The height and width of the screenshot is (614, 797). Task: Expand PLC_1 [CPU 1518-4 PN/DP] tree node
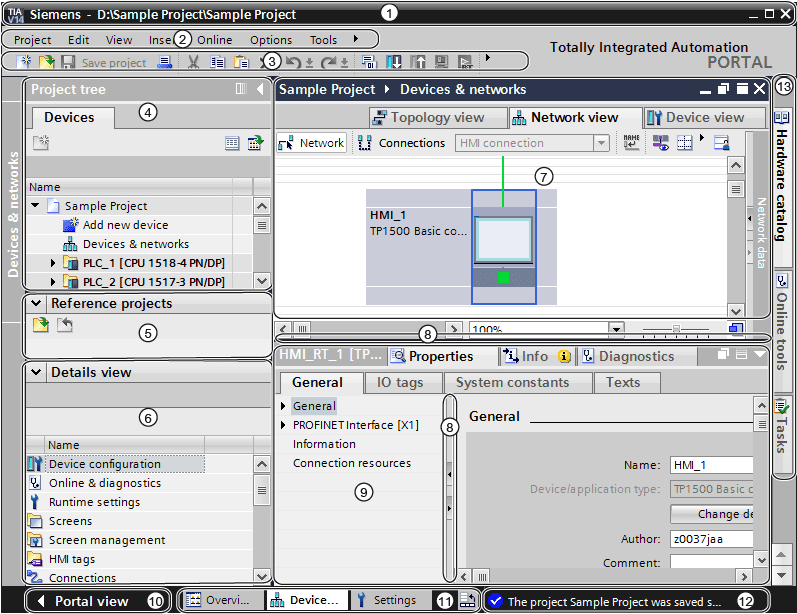[x=54, y=263]
